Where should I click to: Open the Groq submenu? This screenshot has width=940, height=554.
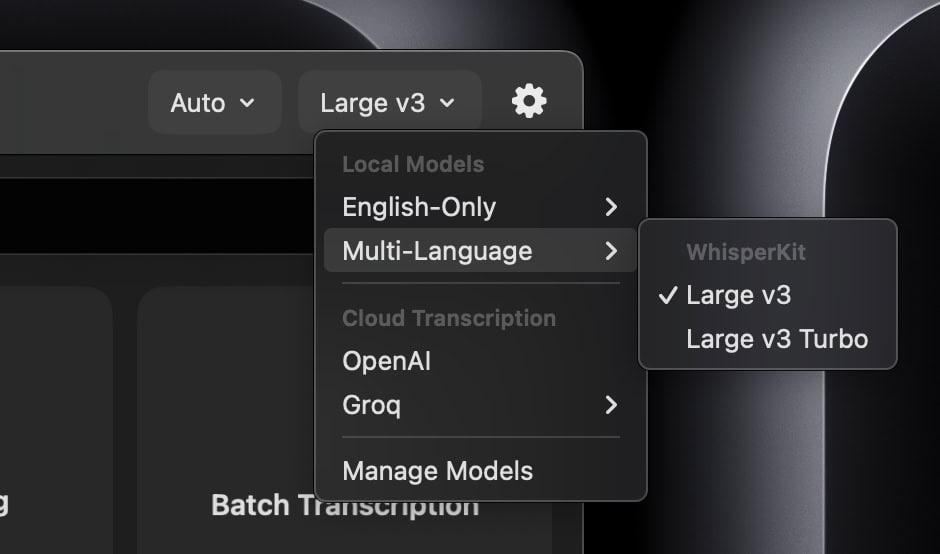pos(372,405)
